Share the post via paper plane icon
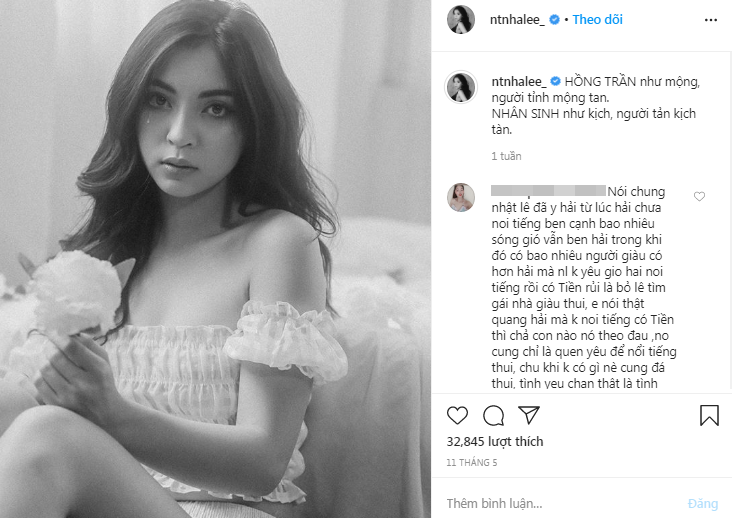 529,414
